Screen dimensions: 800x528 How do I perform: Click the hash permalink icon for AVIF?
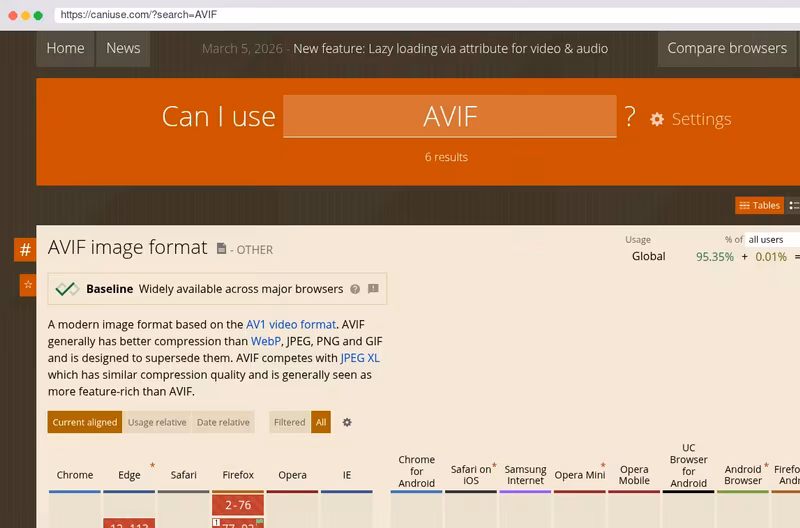coord(25,250)
